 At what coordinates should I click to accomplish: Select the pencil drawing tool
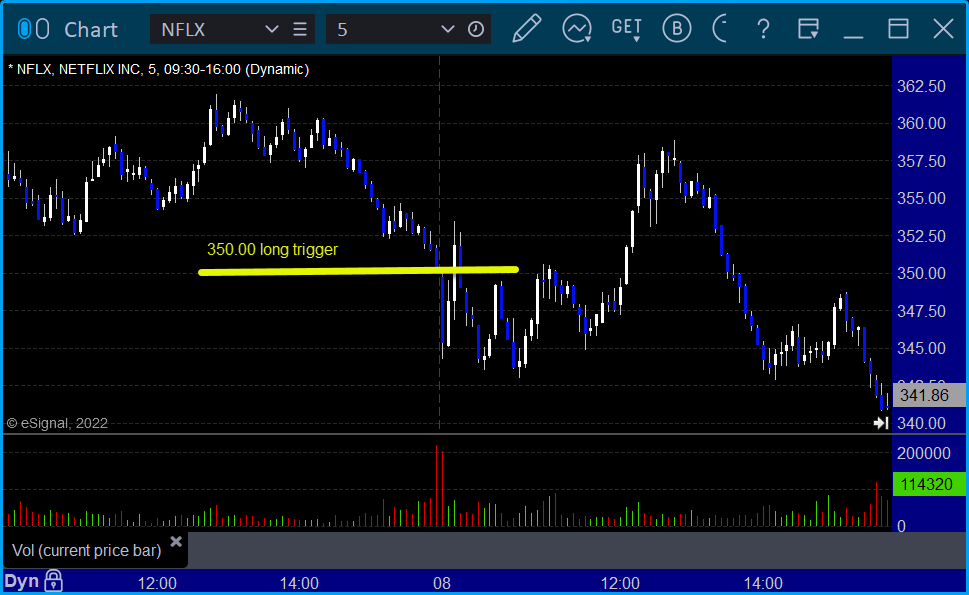[x=527, y=29]
